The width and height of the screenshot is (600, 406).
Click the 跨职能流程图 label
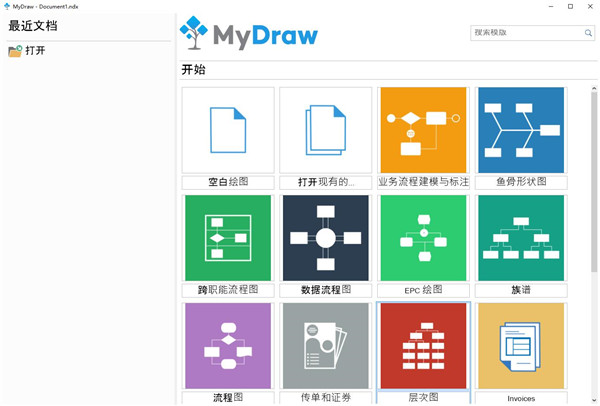click(x=228, y=290)
